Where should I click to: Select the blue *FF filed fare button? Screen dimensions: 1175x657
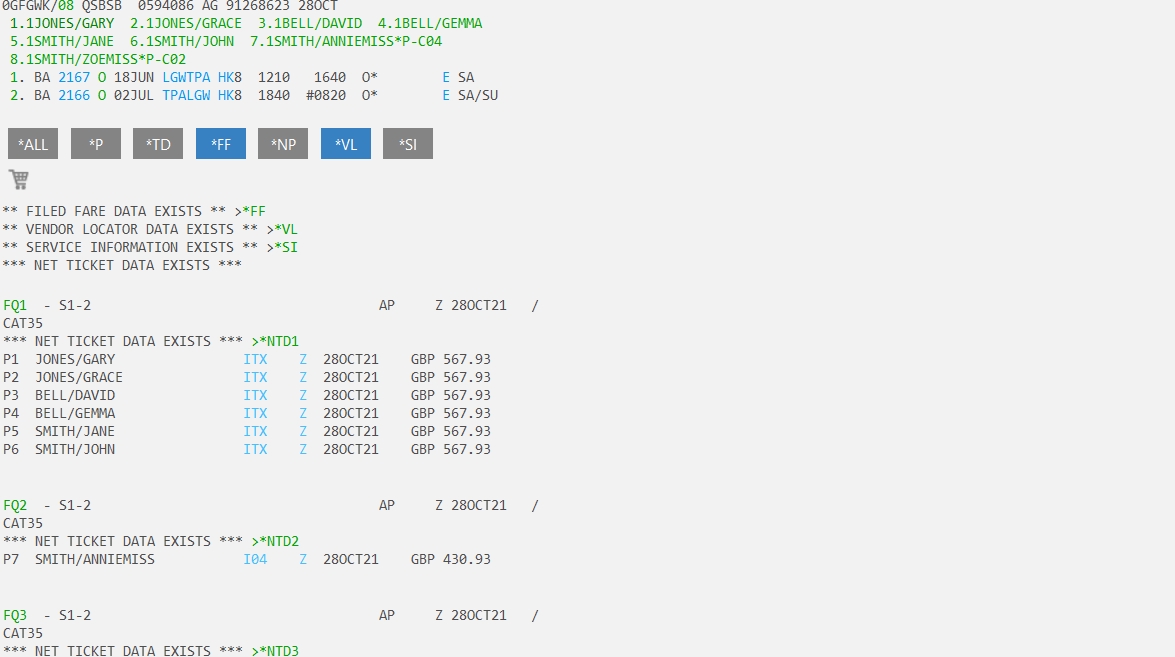(221, 144)
